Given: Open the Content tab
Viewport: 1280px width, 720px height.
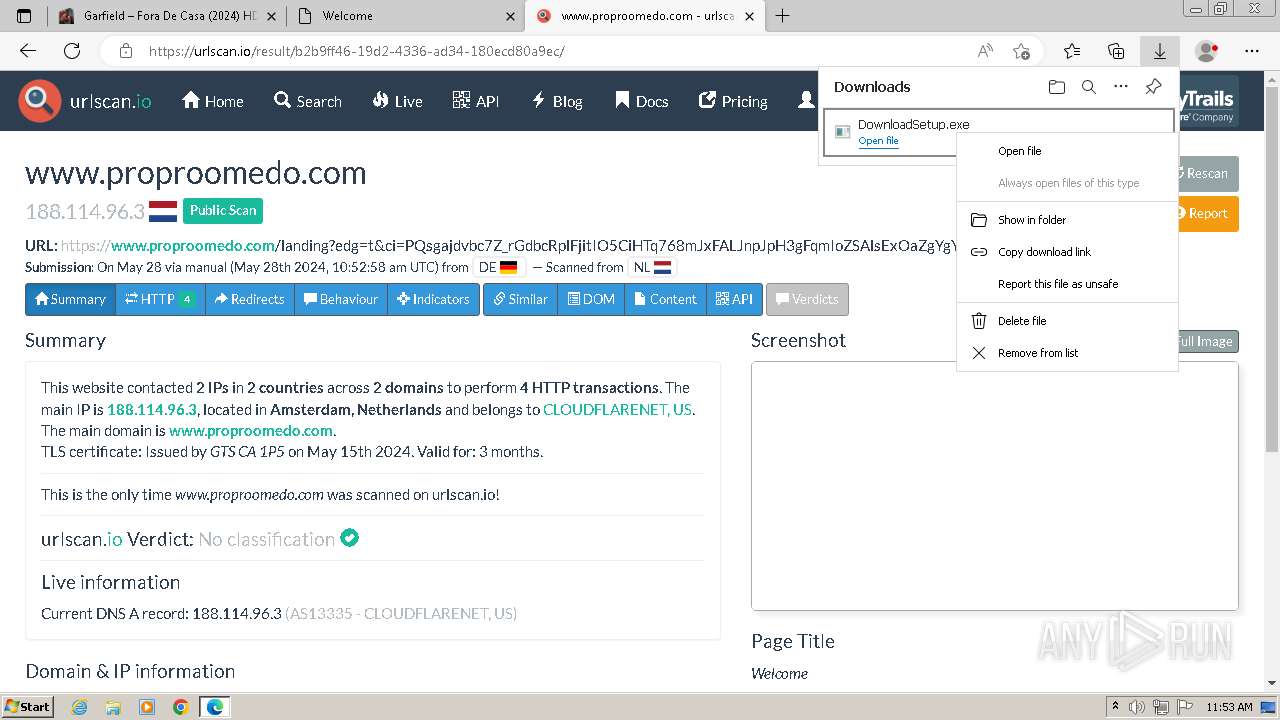Looking at the screenshot, I should point(665,299).
